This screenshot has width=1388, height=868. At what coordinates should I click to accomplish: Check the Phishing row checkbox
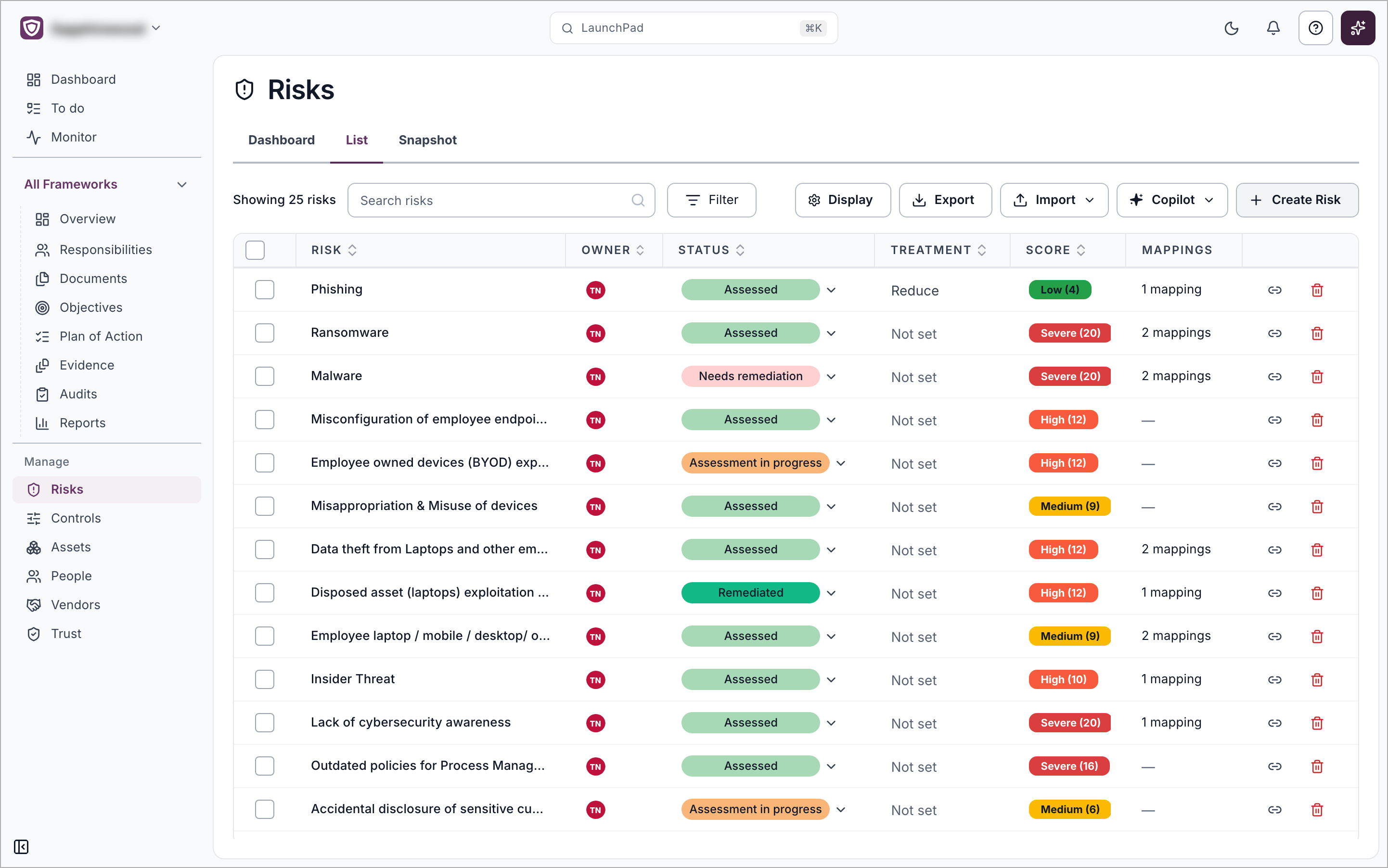point(265,289)
